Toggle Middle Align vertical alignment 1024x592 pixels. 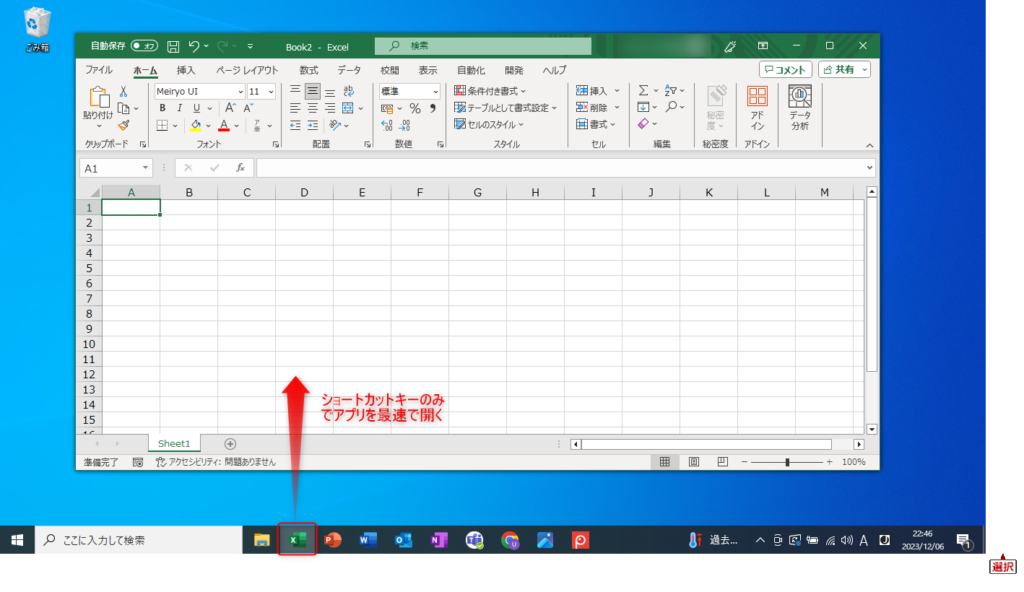[x=313, y=91]
